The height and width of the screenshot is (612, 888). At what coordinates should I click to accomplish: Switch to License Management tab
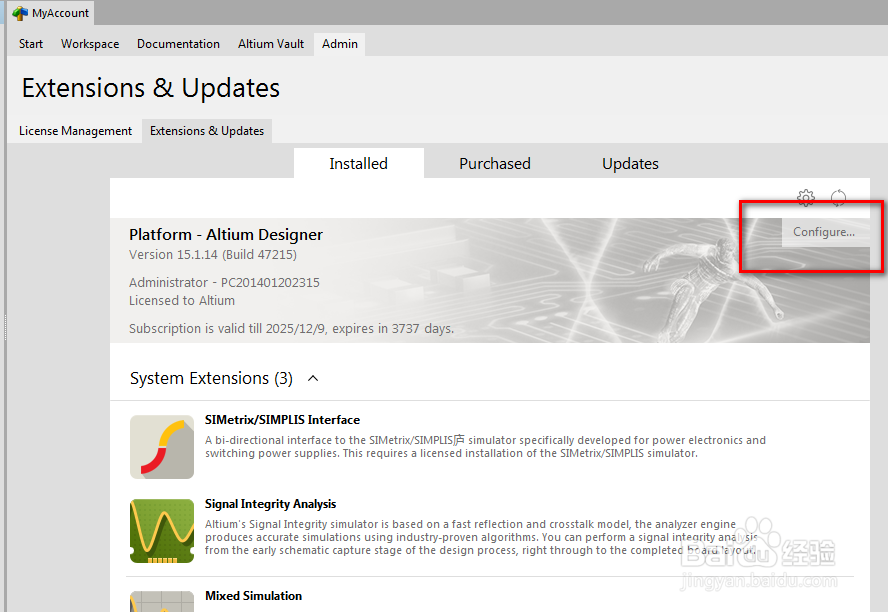[x=75, y=131]
